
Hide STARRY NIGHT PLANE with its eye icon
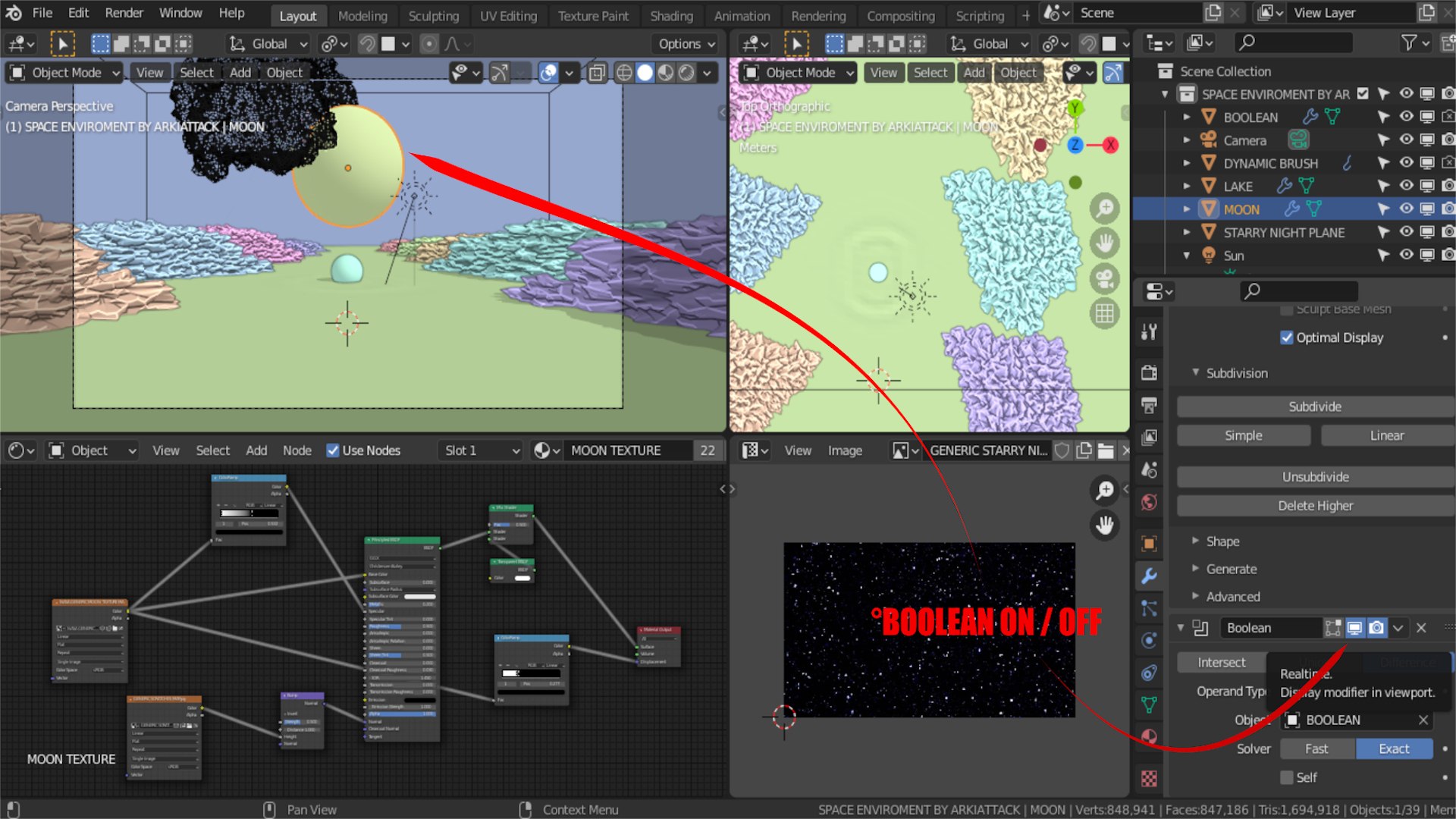(1406, 232)
